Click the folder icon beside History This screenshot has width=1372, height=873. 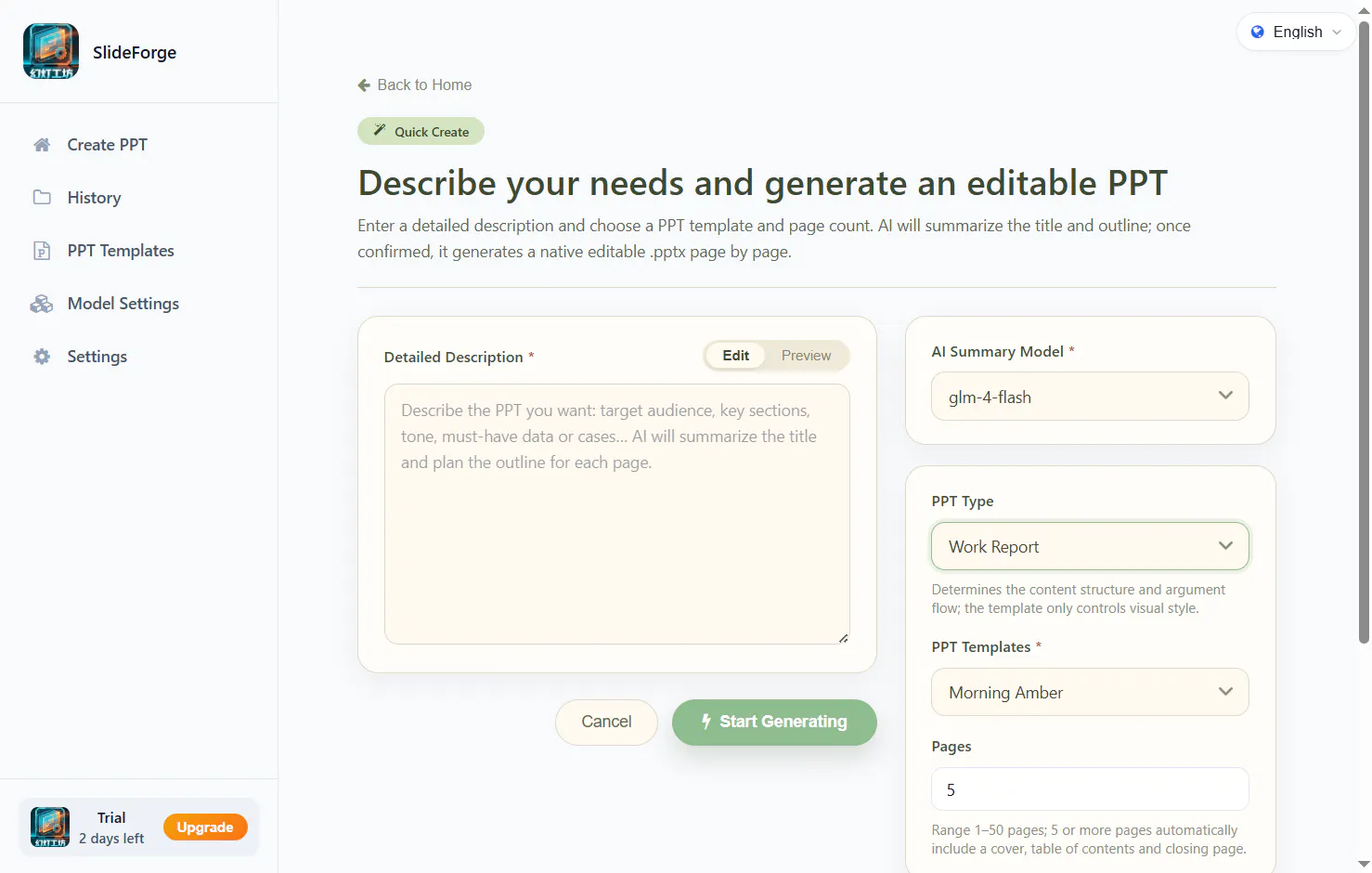pos(42,197)
